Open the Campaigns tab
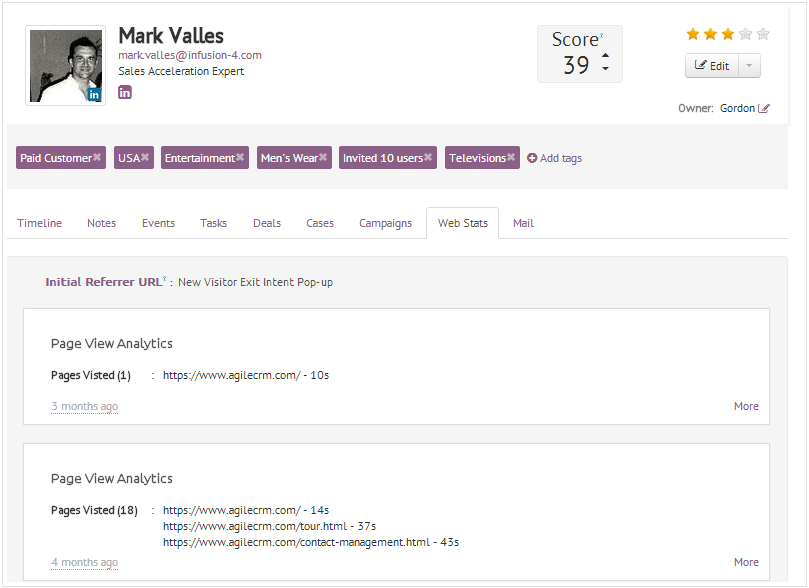The width and height of the screenshot is (809, 588). (x=385, y=223)
